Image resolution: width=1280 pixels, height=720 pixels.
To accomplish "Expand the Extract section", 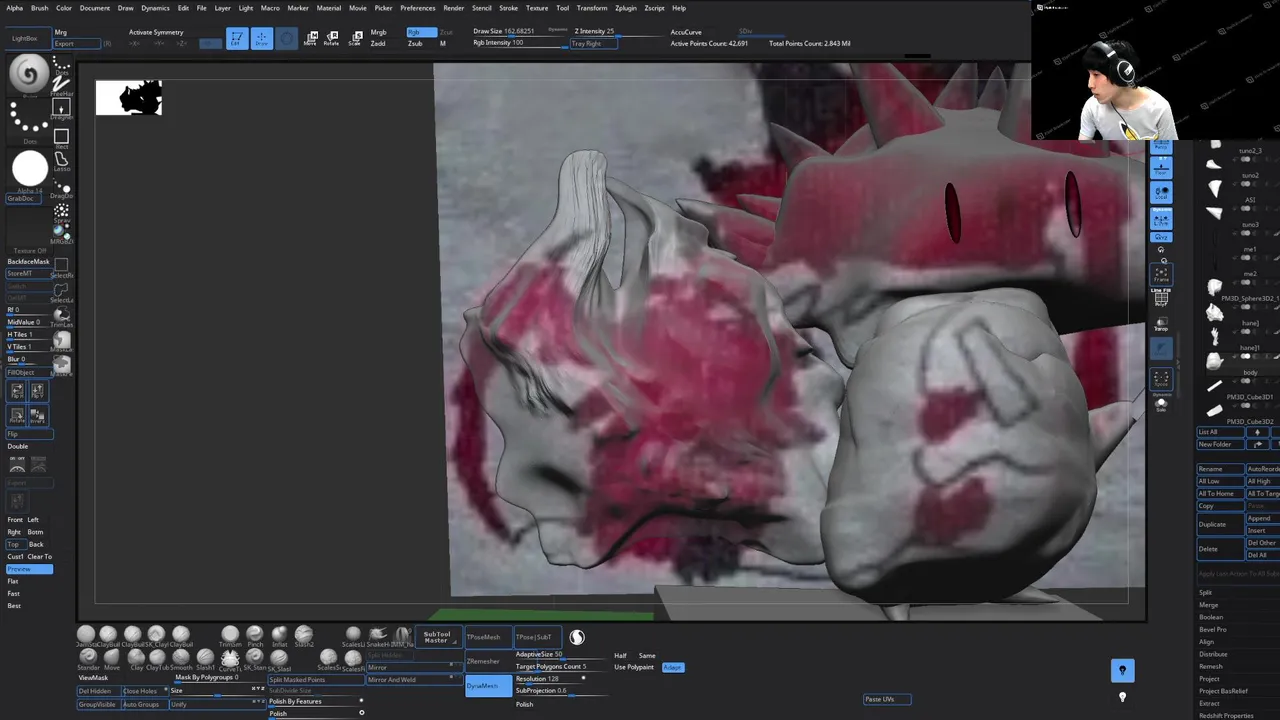I will 1210,703.
